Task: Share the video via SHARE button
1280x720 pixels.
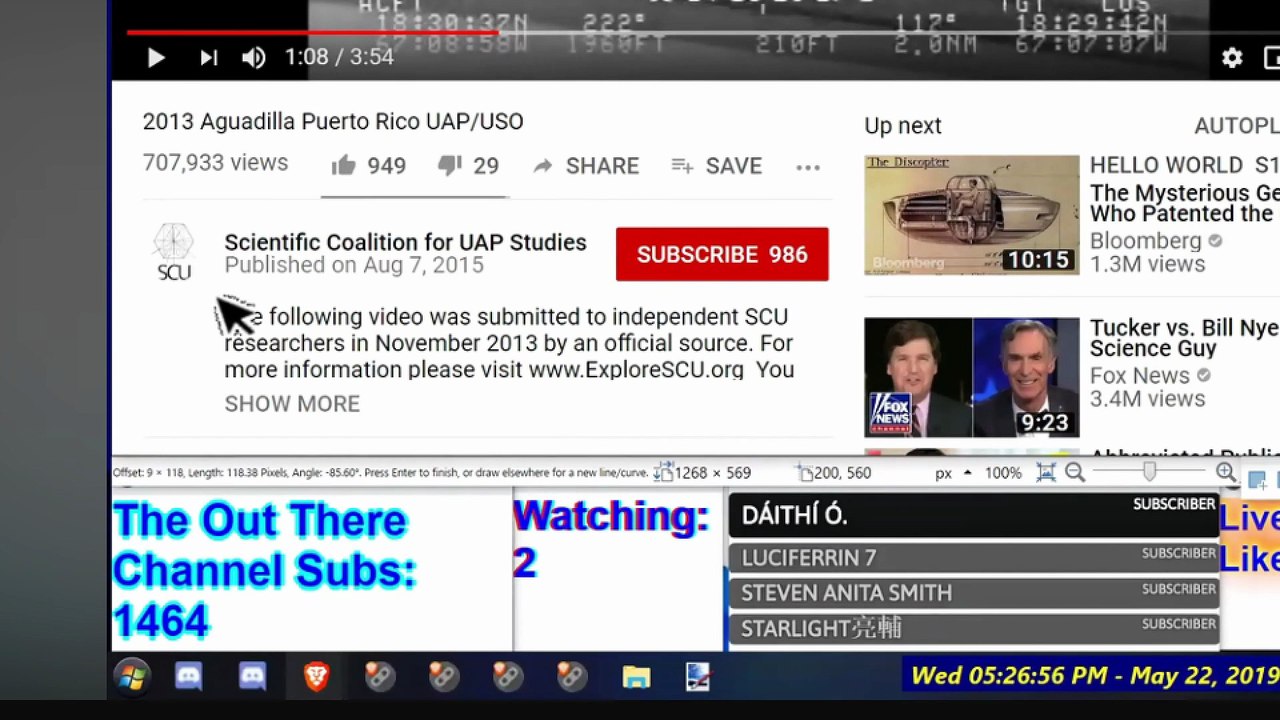Action: pos(586,166)
